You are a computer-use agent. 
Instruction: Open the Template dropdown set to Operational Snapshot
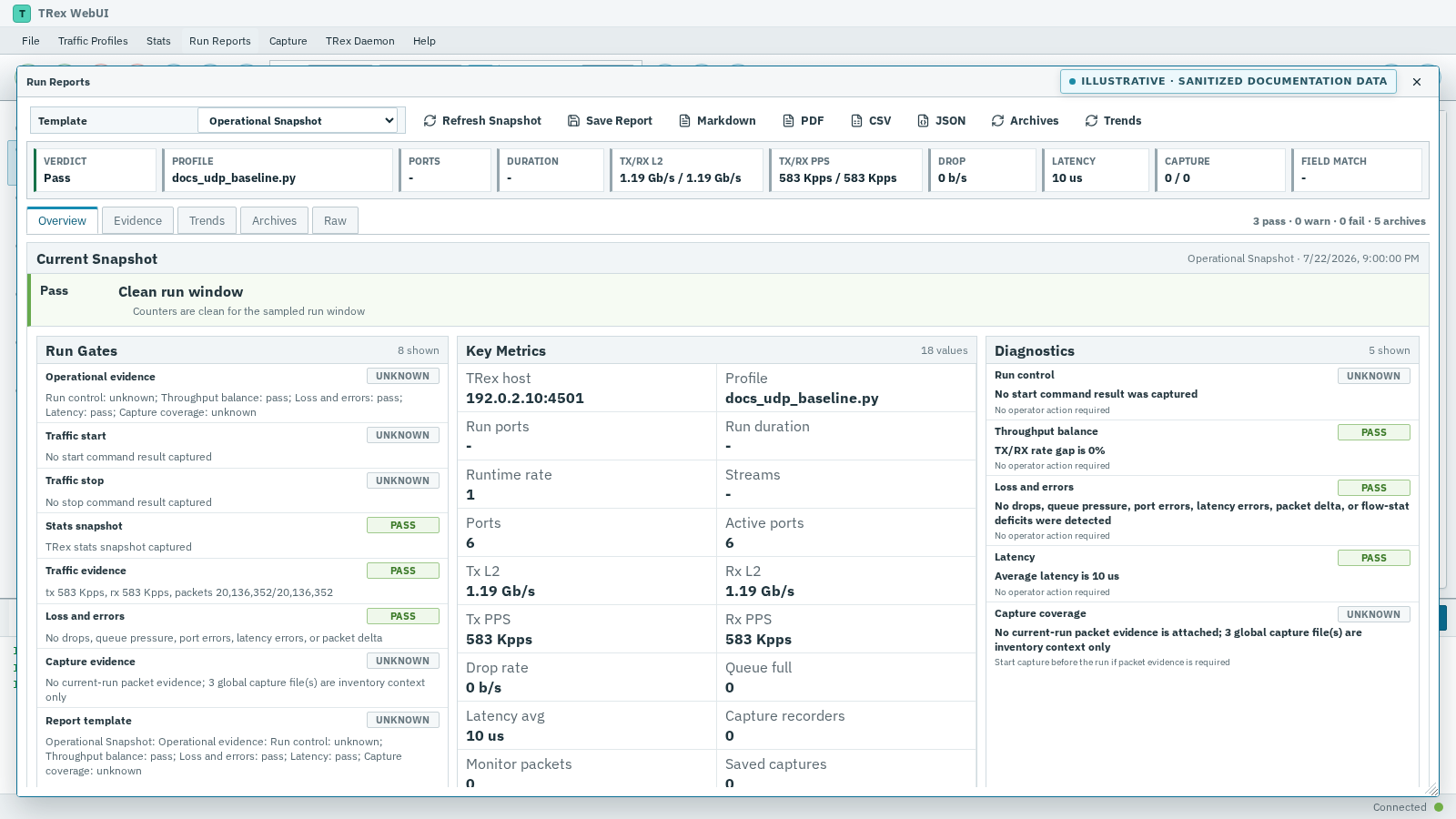[x=298, y=121]
